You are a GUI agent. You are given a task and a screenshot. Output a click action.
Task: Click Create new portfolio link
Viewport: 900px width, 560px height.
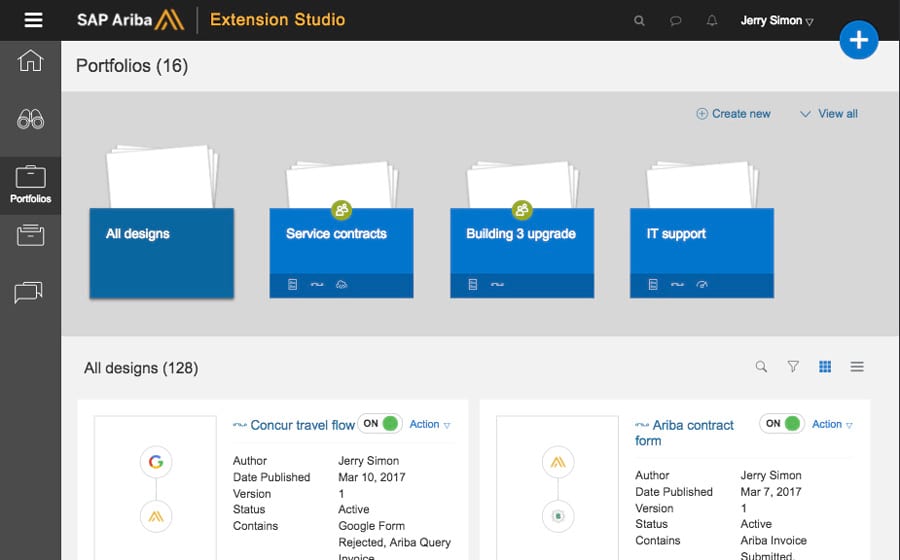733,114
